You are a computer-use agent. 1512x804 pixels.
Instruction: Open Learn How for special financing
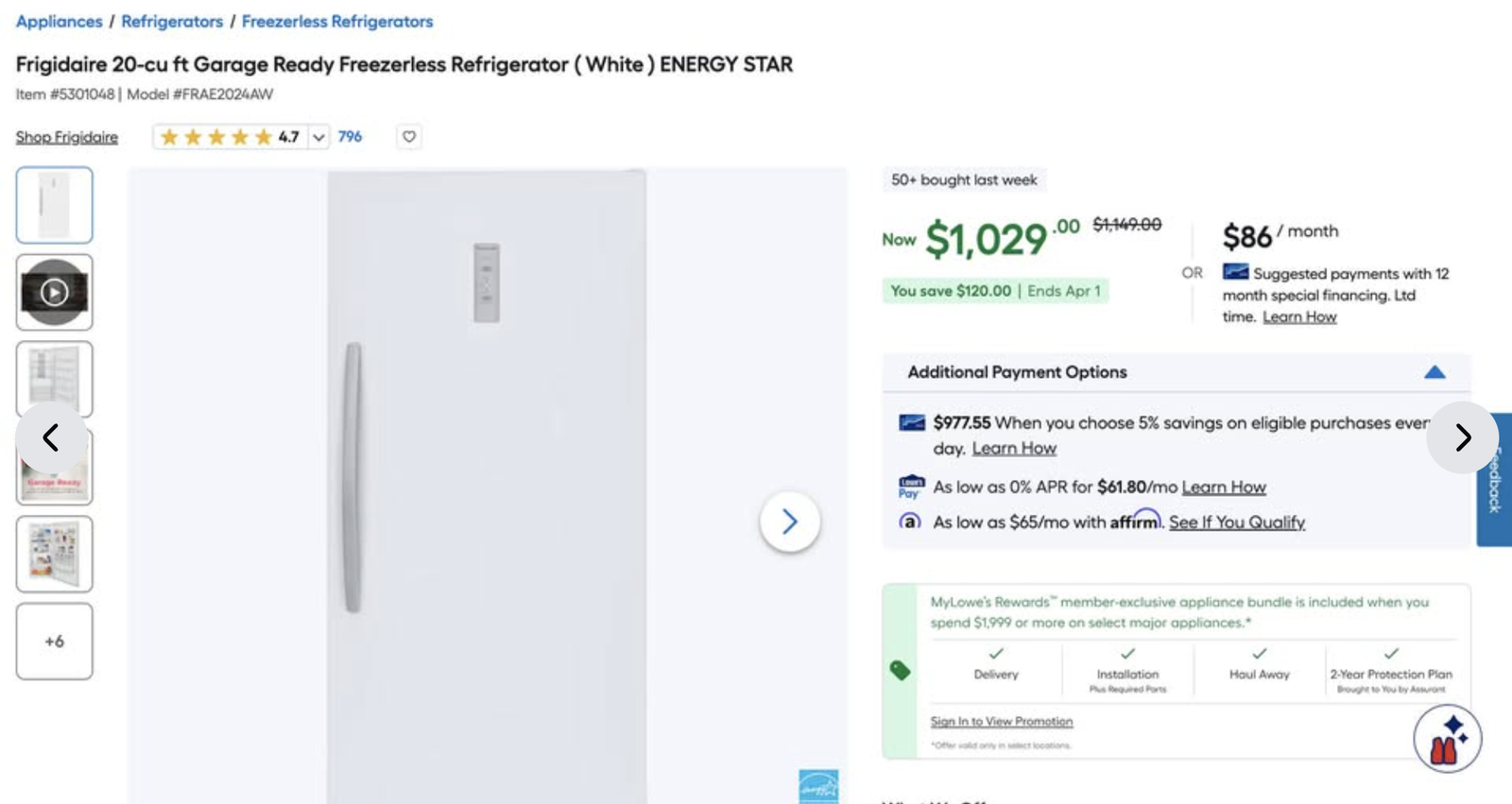point(1299,316)
